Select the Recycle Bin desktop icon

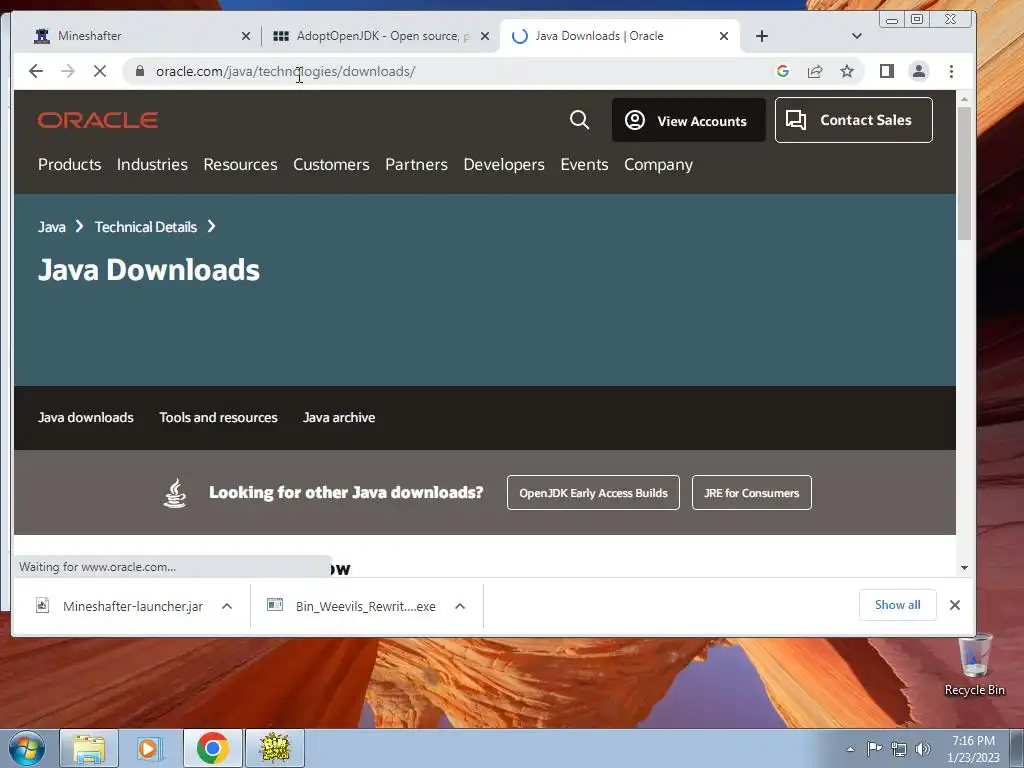pos(974,665)
